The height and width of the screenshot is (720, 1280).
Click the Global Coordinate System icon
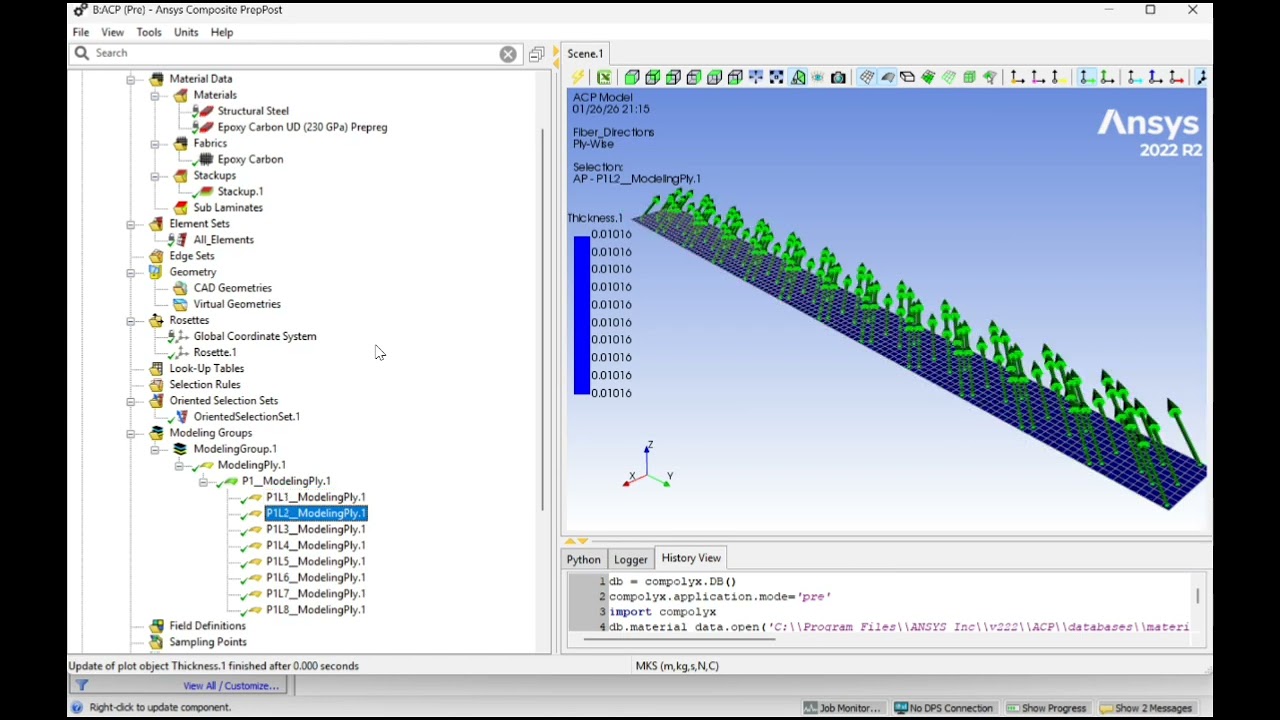pyautogui.click(x=180, y=336)
